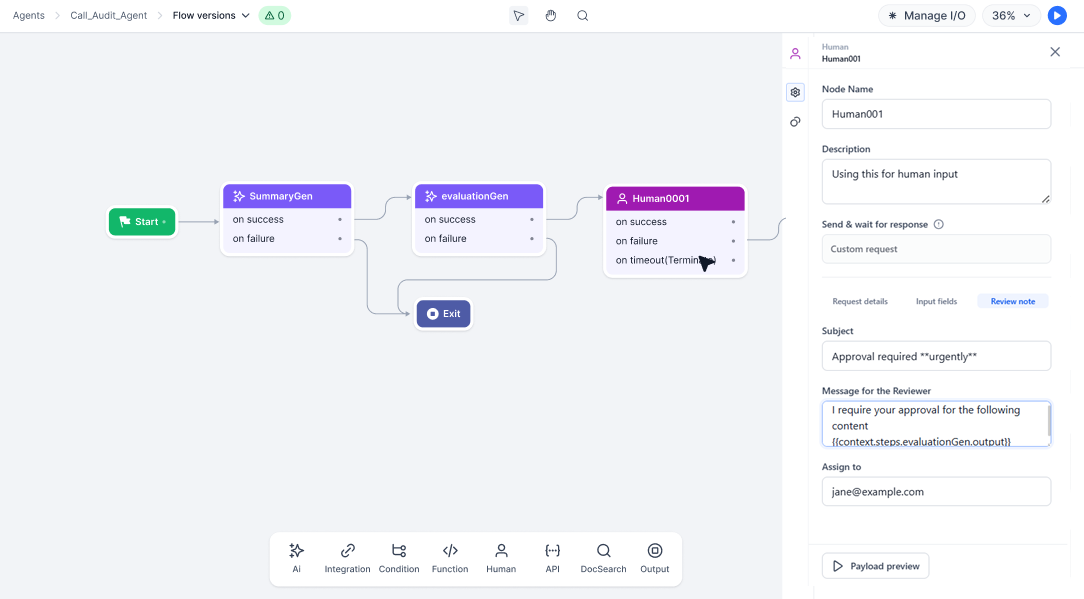Add a Human node from the palette
The height and width of the screenshot is (599, 1084).
[x=501, y=558]
